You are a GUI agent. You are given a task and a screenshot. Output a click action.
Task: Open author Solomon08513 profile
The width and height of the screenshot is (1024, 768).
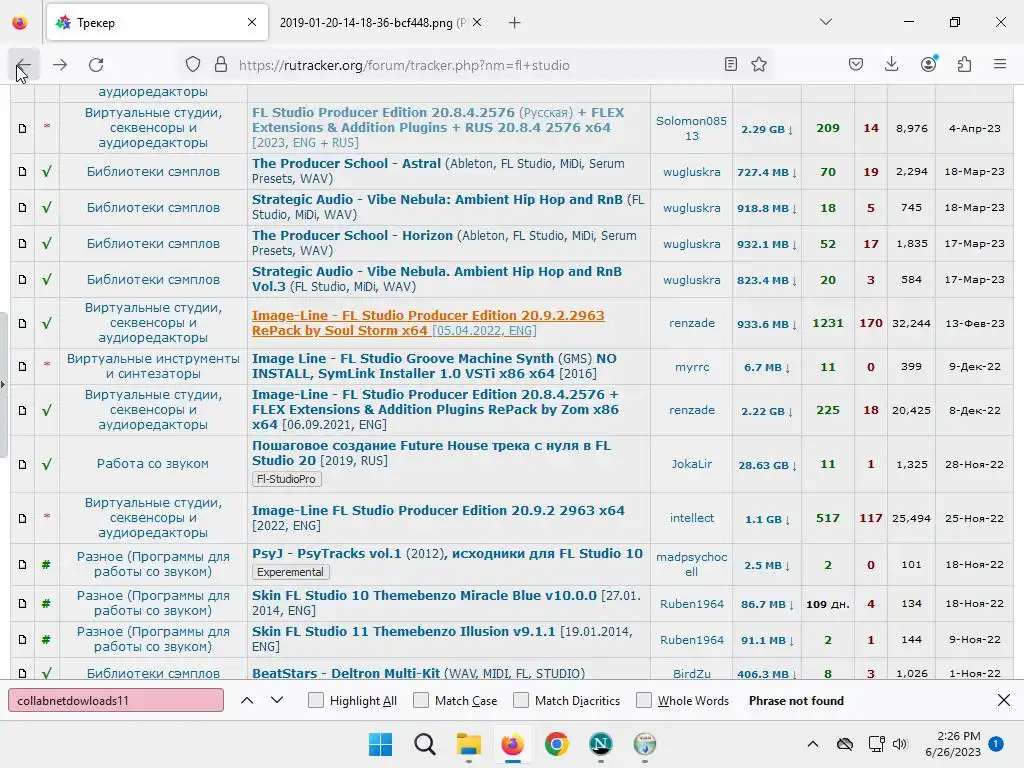click(x=691, y=128)
